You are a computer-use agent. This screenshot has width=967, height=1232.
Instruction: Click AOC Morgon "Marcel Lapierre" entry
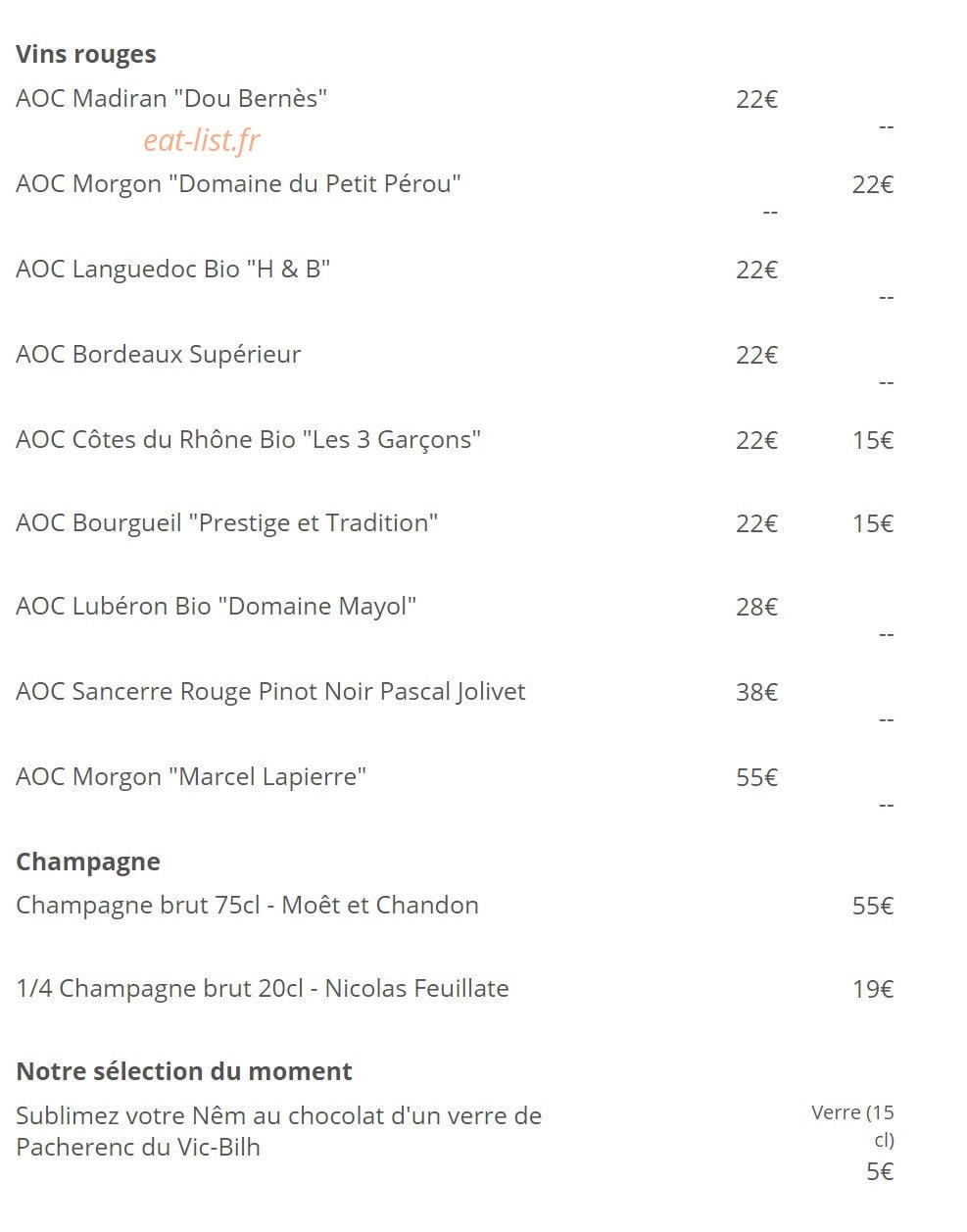pos(191,777)
